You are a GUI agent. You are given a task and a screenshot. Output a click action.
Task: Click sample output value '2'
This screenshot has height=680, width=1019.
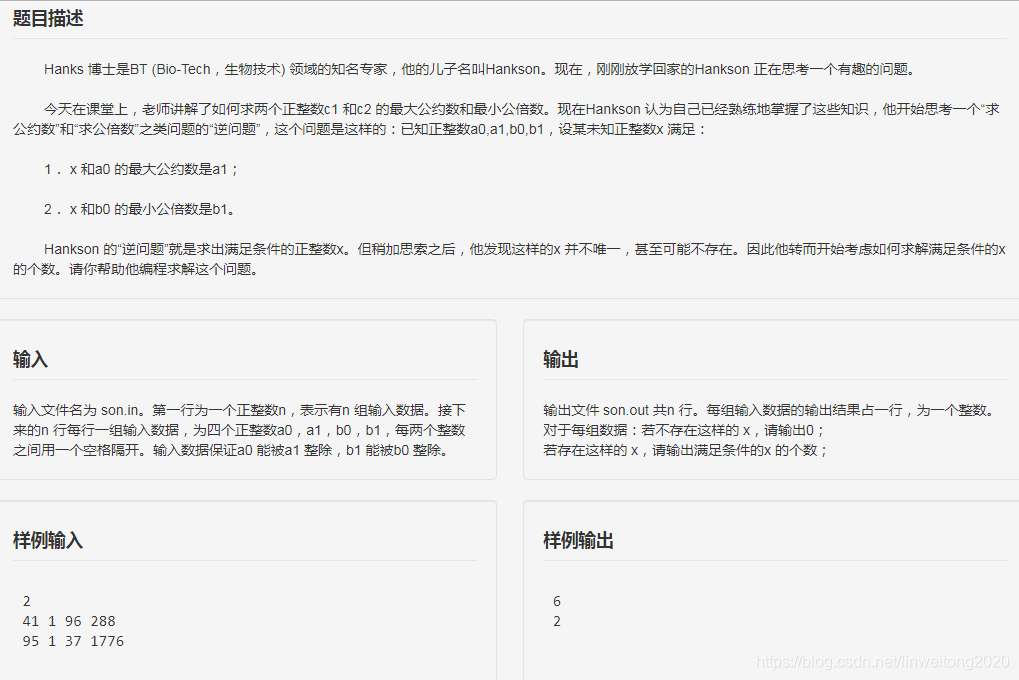click(557, 621)
